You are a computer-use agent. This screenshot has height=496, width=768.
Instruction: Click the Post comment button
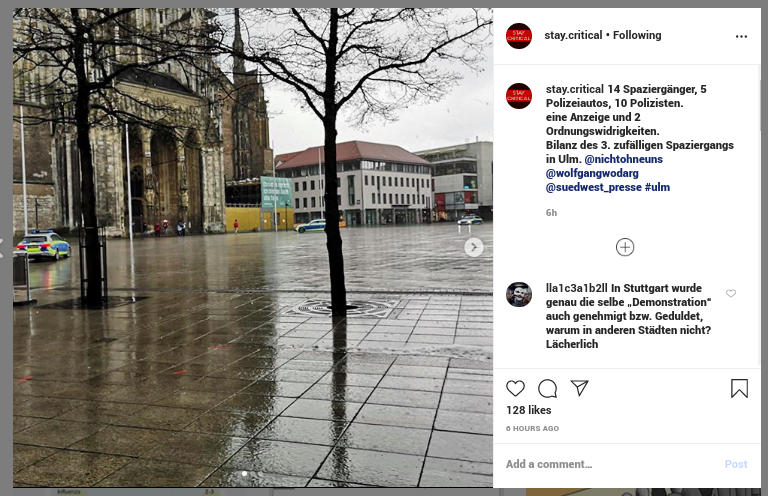point(736,464)
